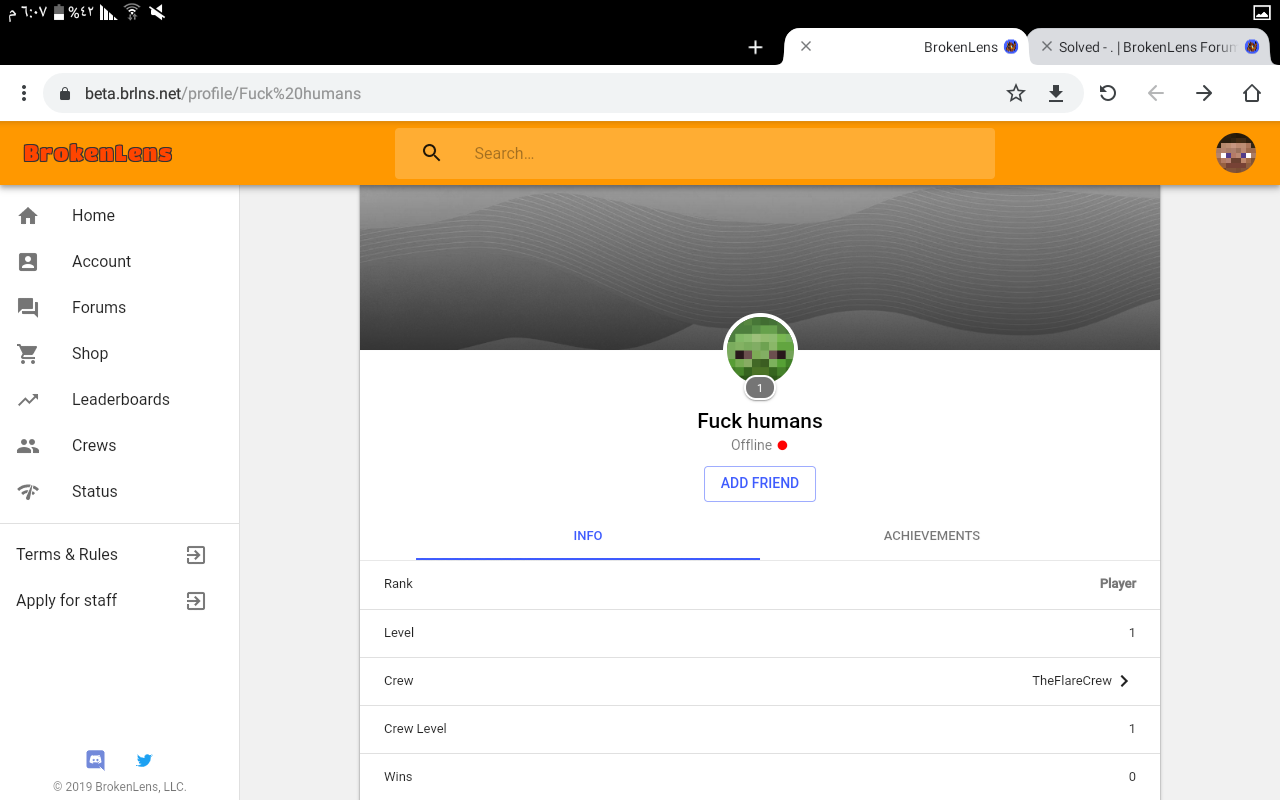Focus the Search field
Viewport: 1280px width, 800px height.
[x=695, y=153]
